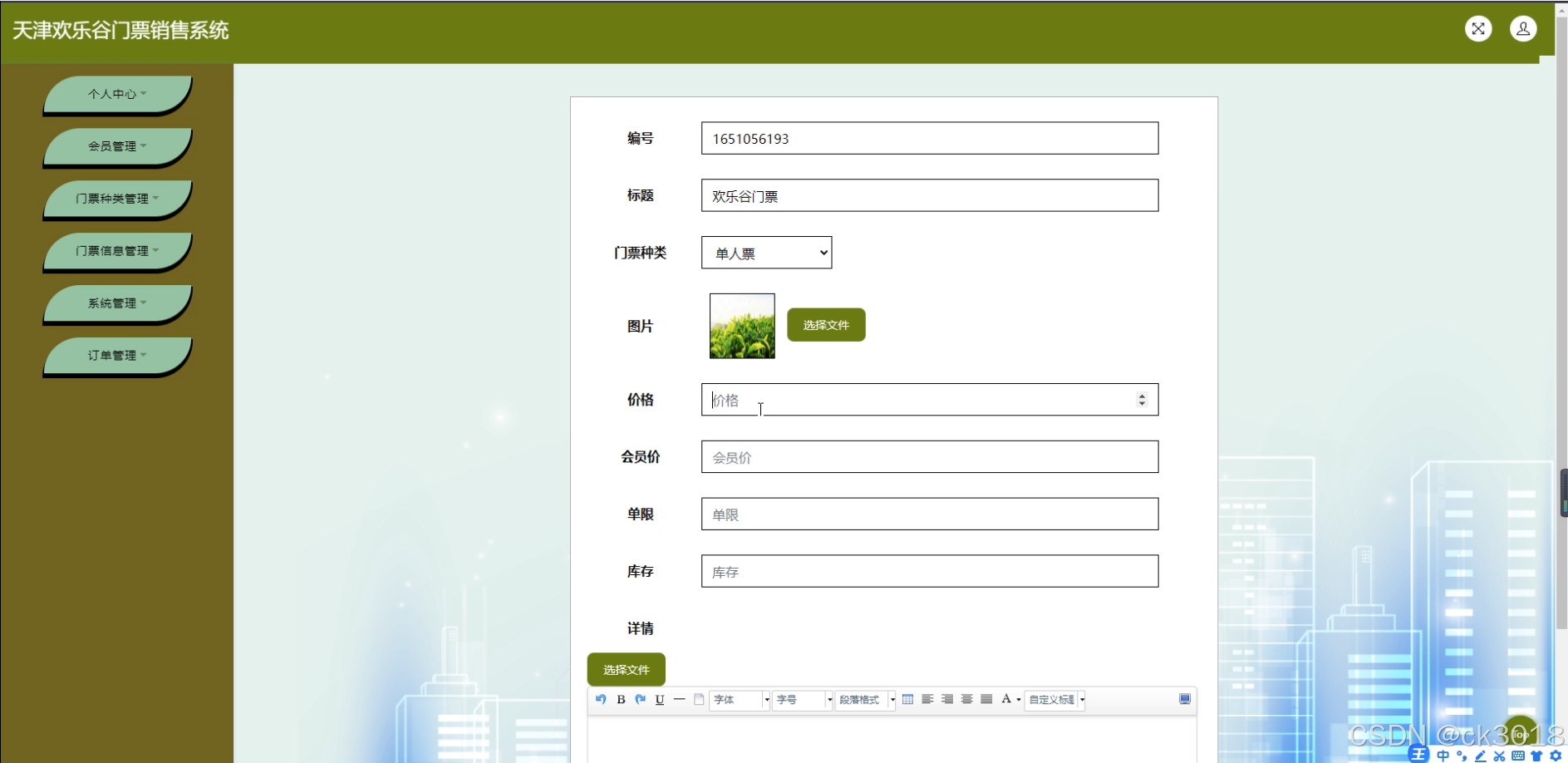The width and height of the screenshot is (1568, 763).
Task: Open IME settings gear icon
Action: click(x=1556, y=756)
